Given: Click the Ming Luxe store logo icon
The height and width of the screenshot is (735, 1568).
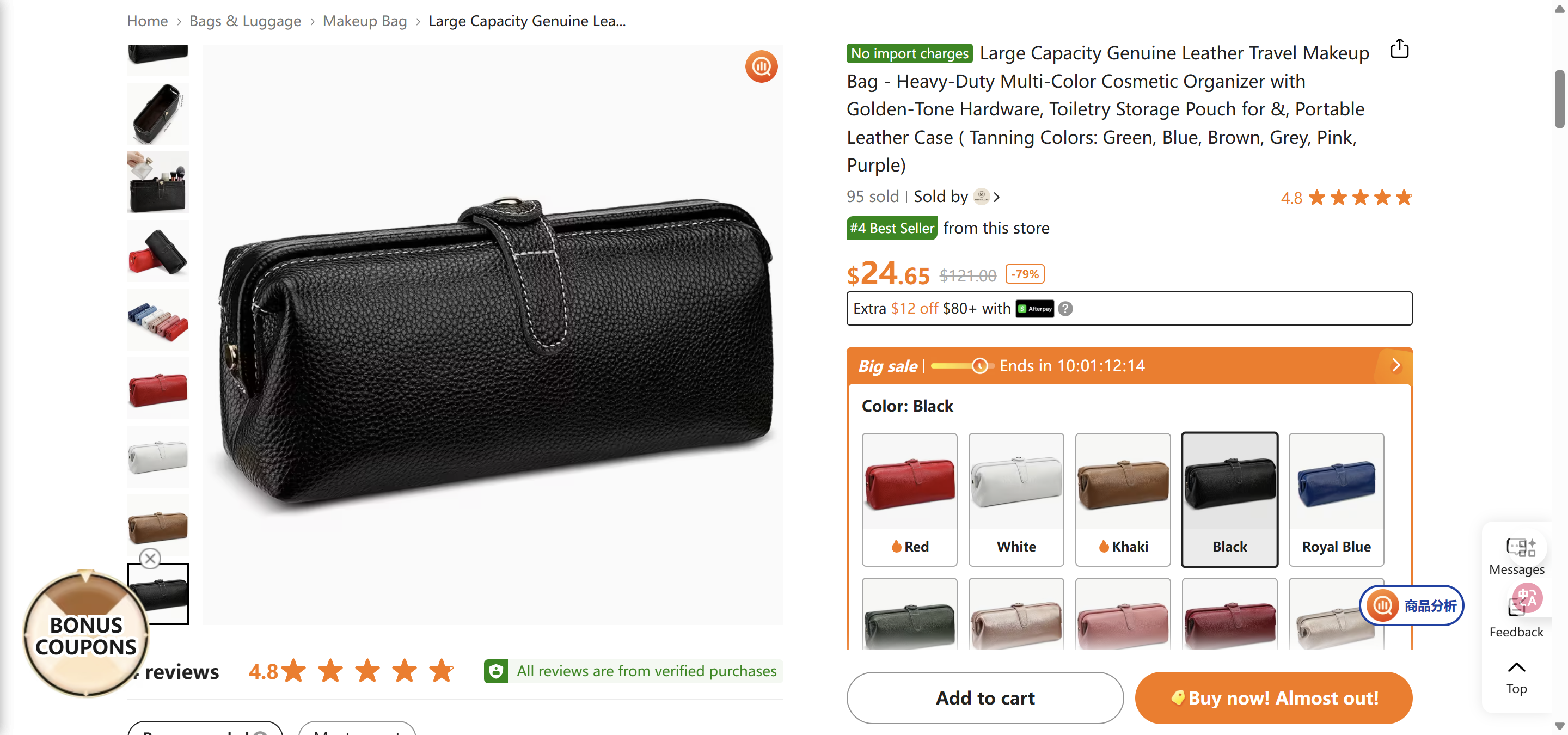Looking at the screenshot, I should pos(982,197).
